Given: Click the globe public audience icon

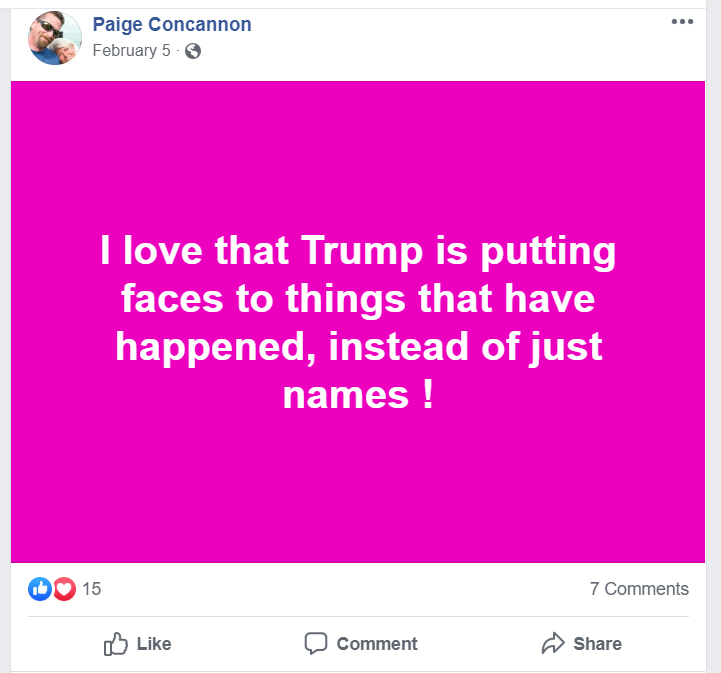Looking at the screenshot, I should pyautogui.click(x=193, y=51).
